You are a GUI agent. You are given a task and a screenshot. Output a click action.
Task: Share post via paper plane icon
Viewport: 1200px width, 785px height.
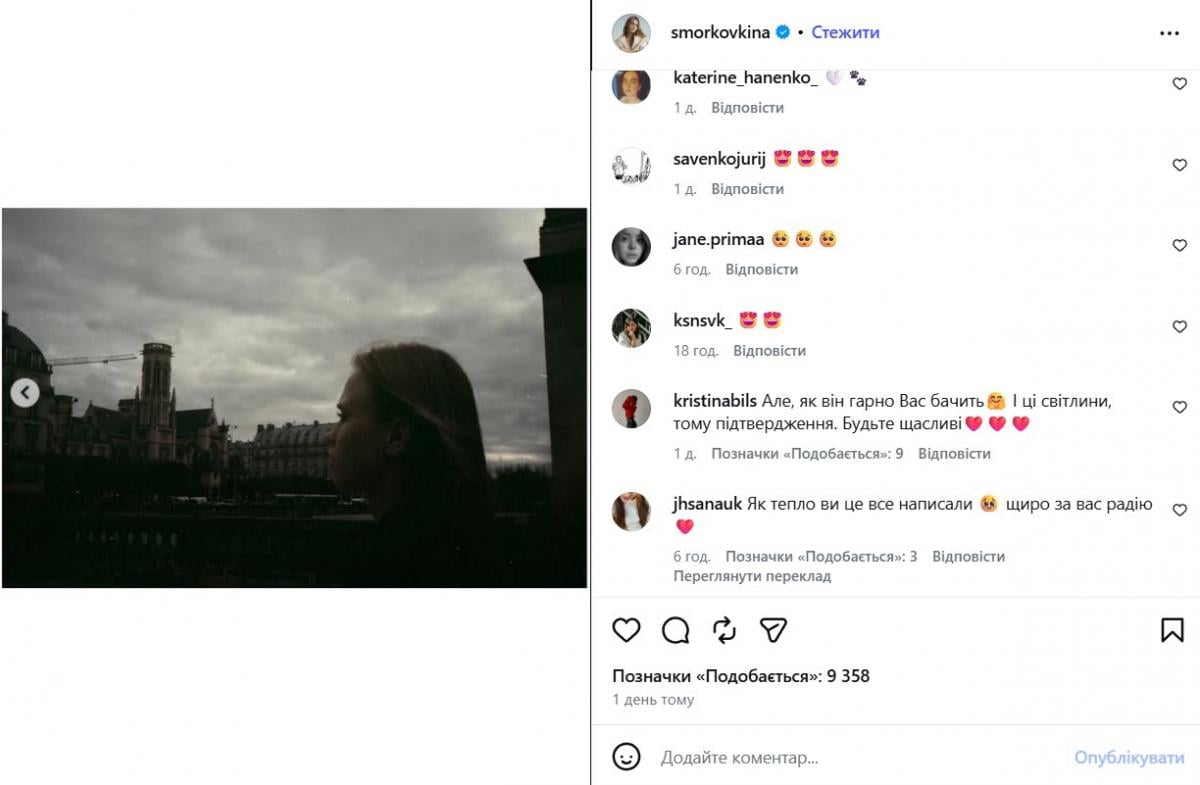click(773, 630)
